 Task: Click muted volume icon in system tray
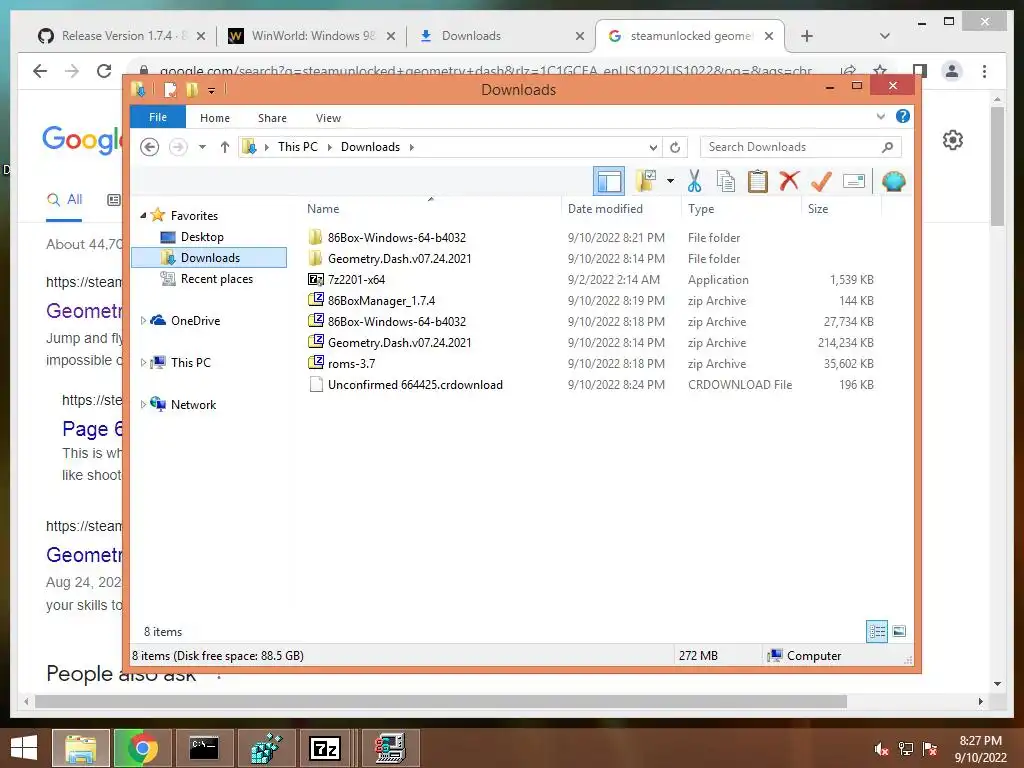pos(881,748)
